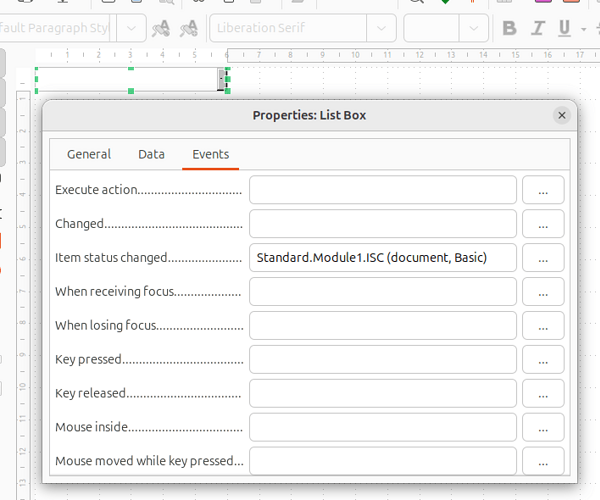Click the Standard.Module1.ISC macro field
This screenshot has width=600, height=500.
(x=383, y=257)
